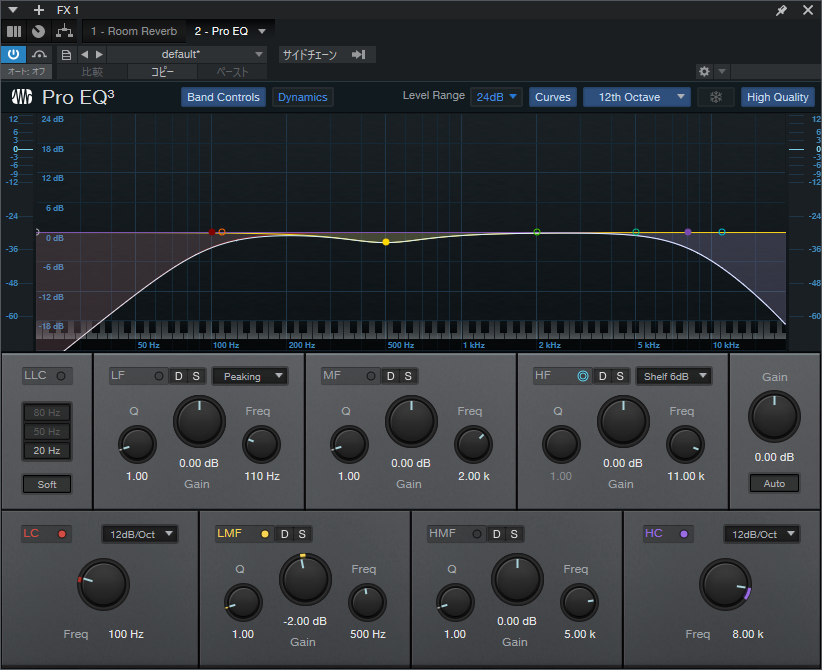
Task: Click the Auto gain button
Action: point(774,483)
